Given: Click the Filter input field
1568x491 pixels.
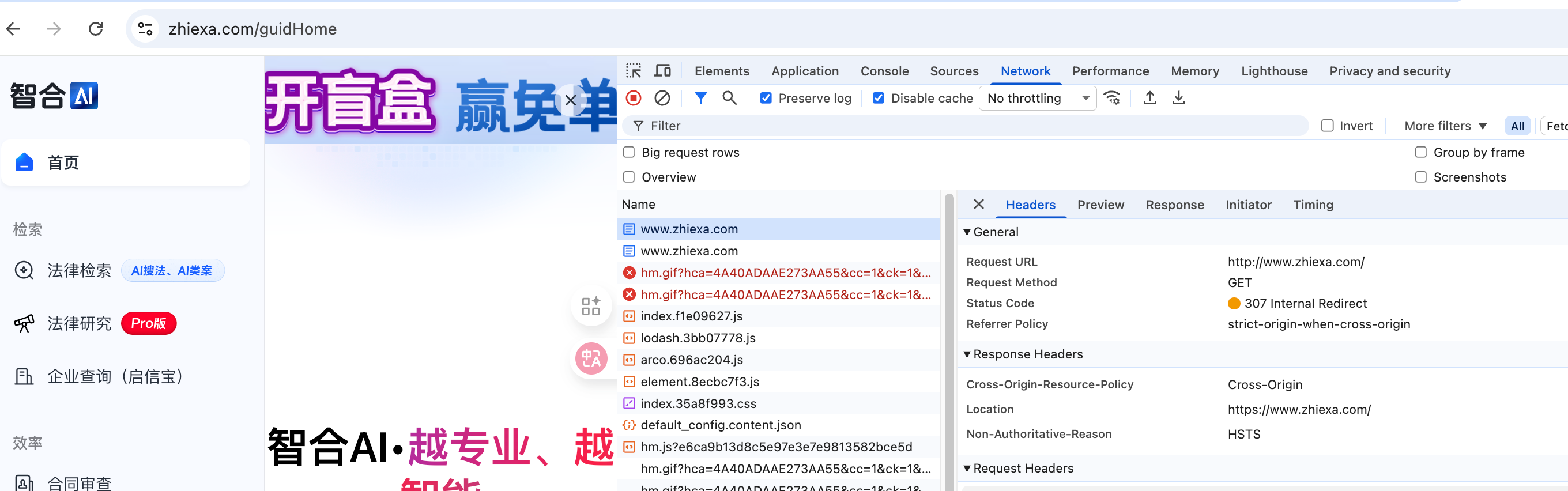Looking at the screenshot, I should 966,126.
